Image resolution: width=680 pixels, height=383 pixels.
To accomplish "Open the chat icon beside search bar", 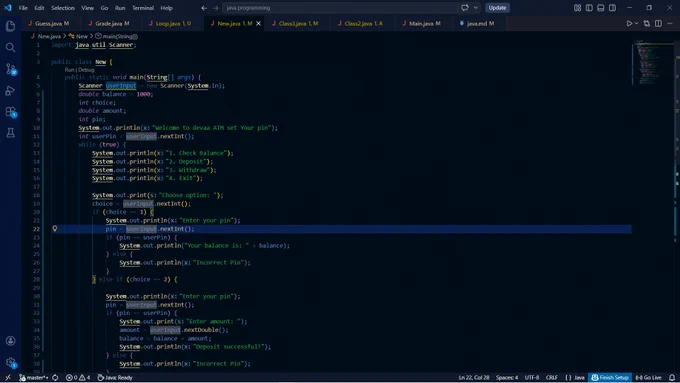I will (x=465, y=8).
